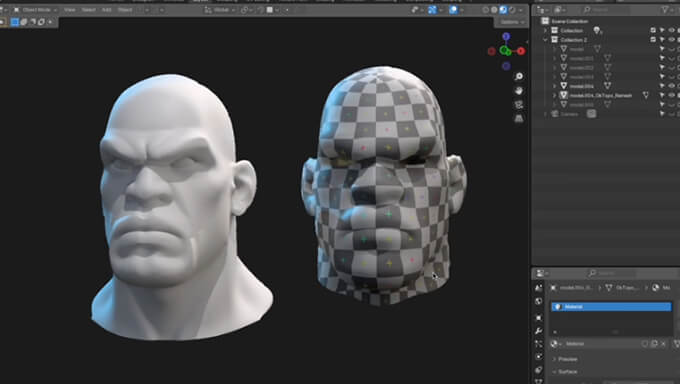Hide model.004_QkTopo_Remesh with its eye icon

coord(671,95)
